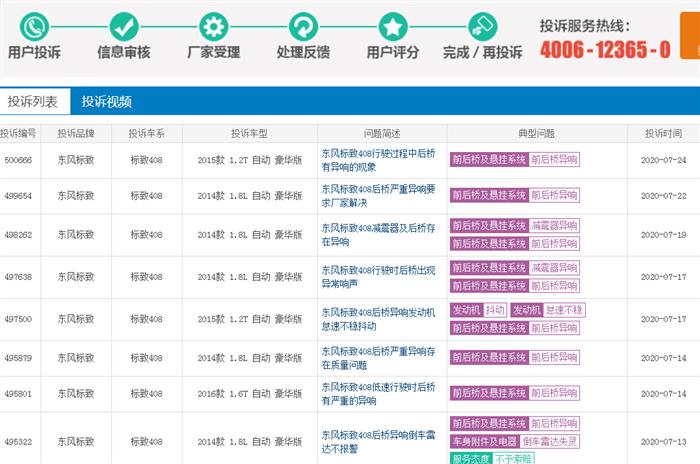Select complaint number 500666
The image size is (700, 464).
[18, 160]
